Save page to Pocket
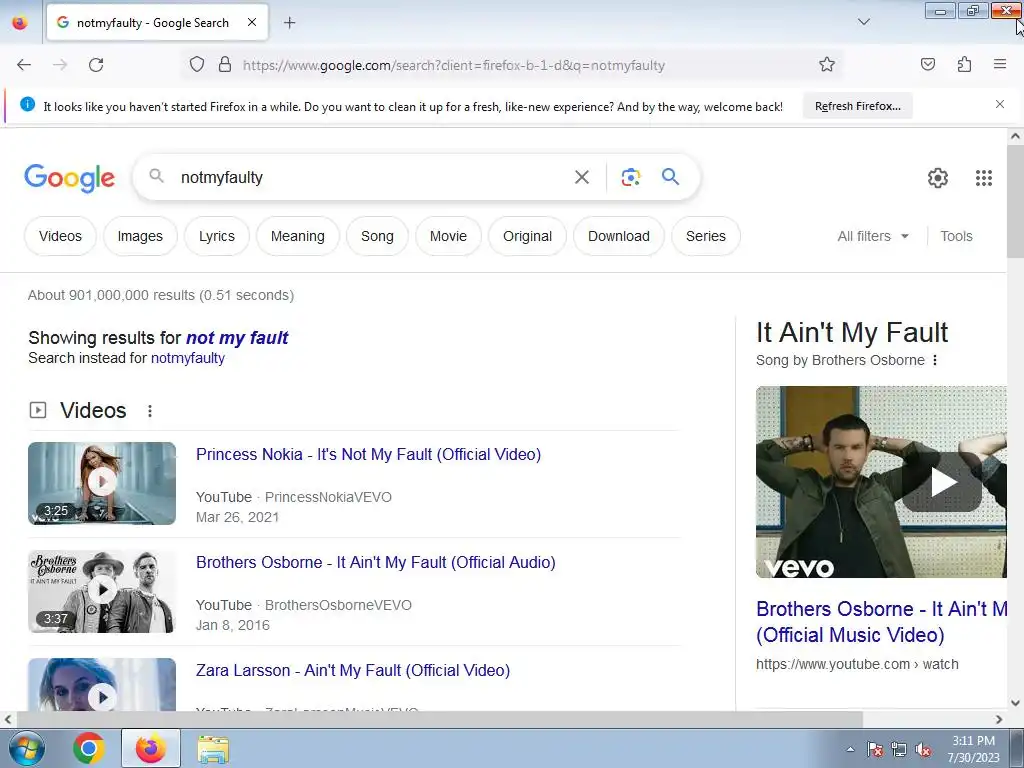The height and width of the screenshot is (768, 1024). tap(927, 65)
